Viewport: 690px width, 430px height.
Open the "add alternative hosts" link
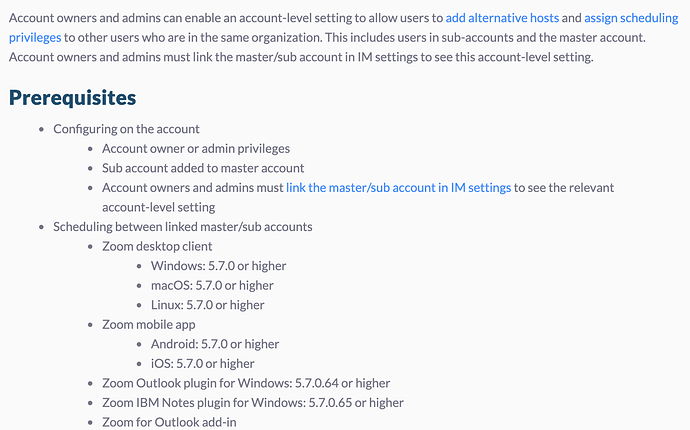coord(502,18)
